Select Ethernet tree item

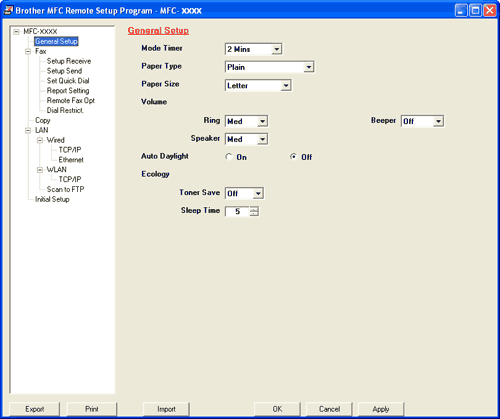(71, 160)
